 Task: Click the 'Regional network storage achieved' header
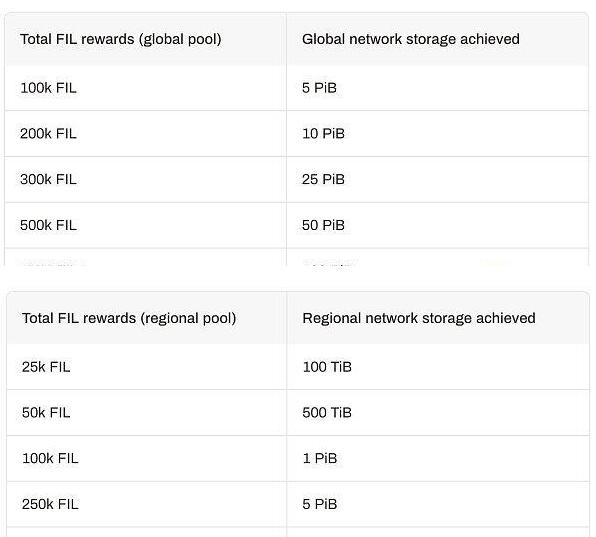point(438,318)
